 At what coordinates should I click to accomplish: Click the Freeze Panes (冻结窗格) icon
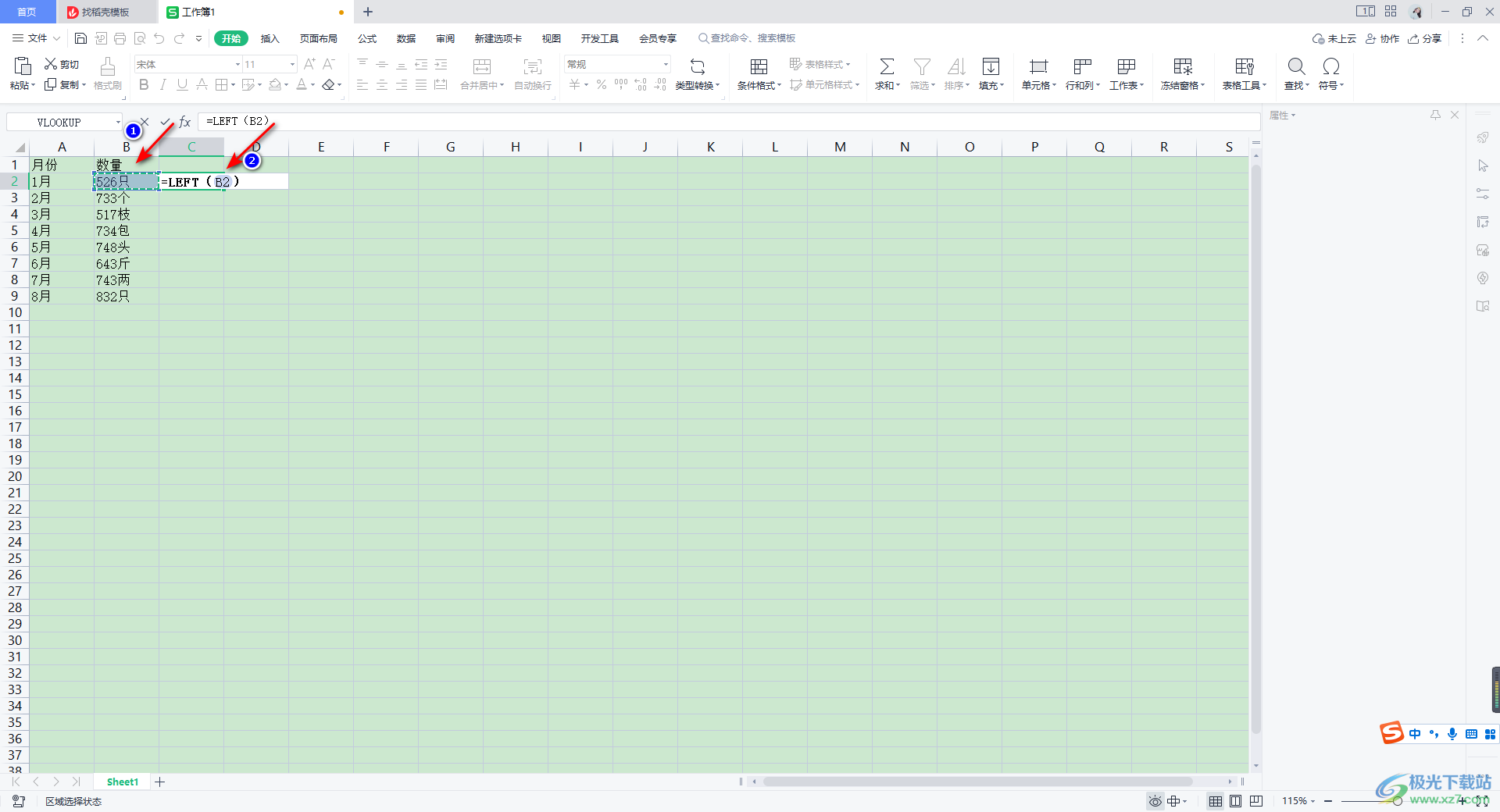point(1183,66)
